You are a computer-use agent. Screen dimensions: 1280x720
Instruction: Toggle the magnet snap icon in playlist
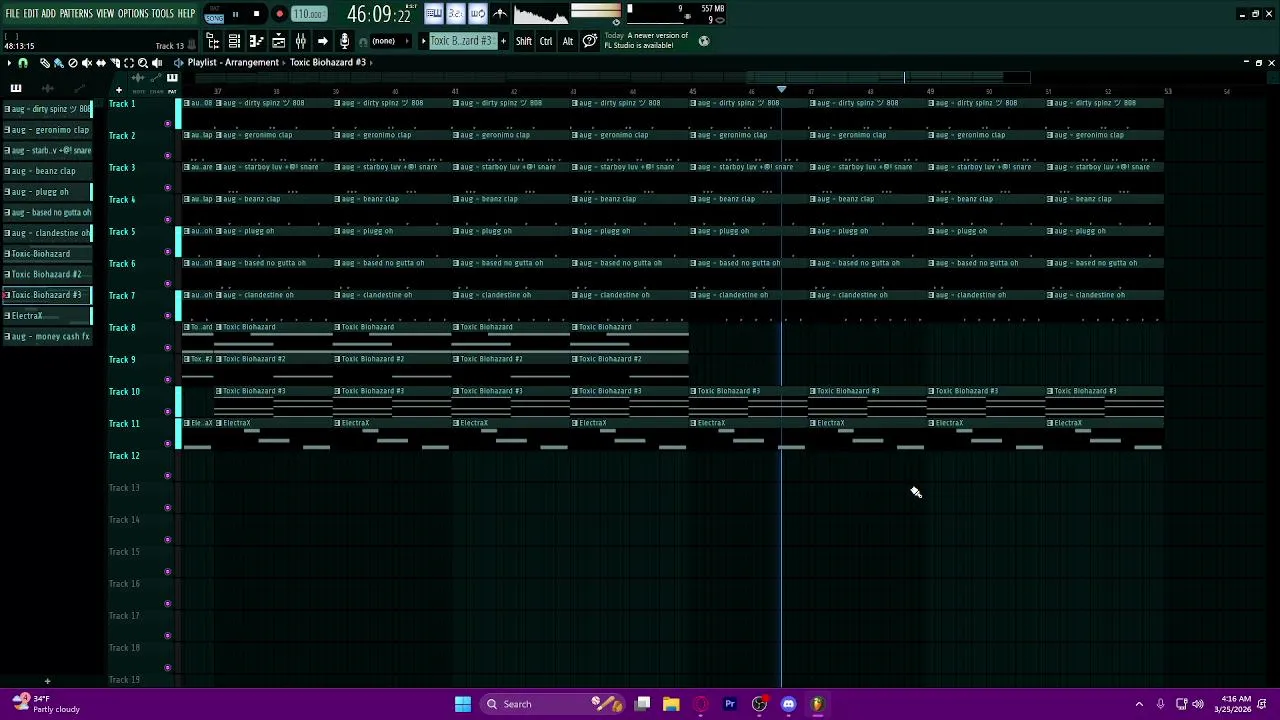coord(23,63)
